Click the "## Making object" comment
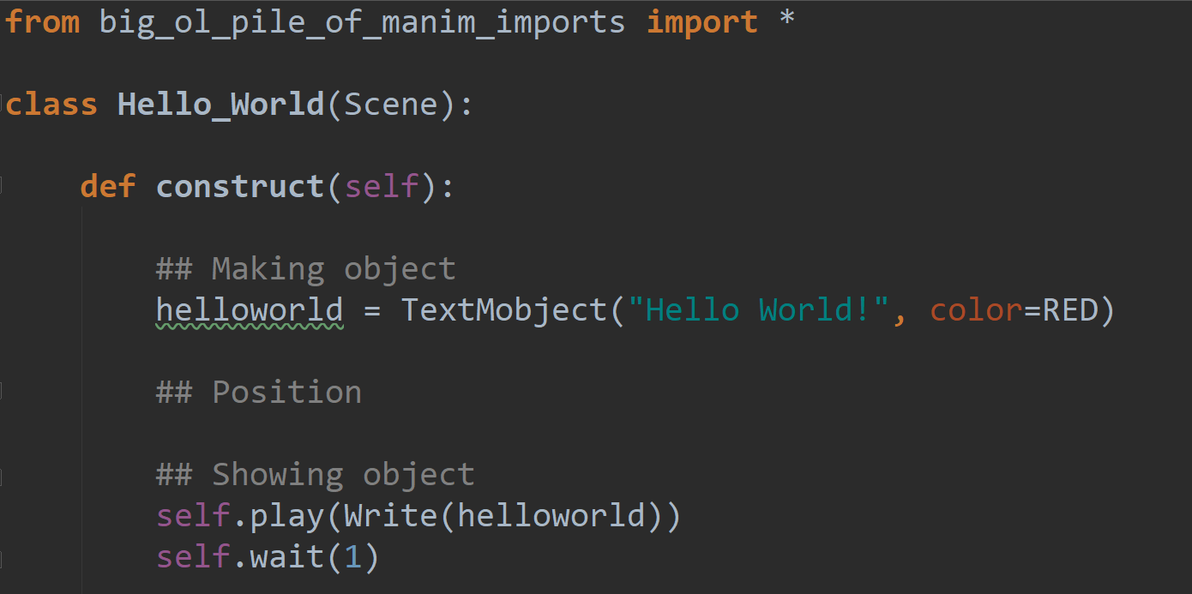This screenshot has height=594, width=1192. click(306, 268)
